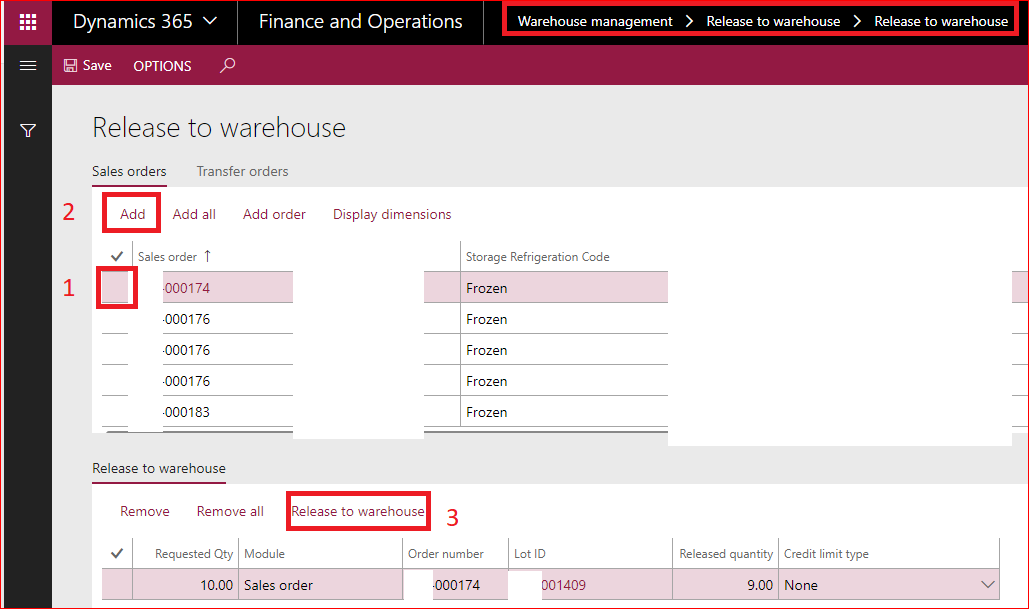Select the checkbox on the lower grid row
The height and width of the screenshot is (609, 1029).
(116, 584)
